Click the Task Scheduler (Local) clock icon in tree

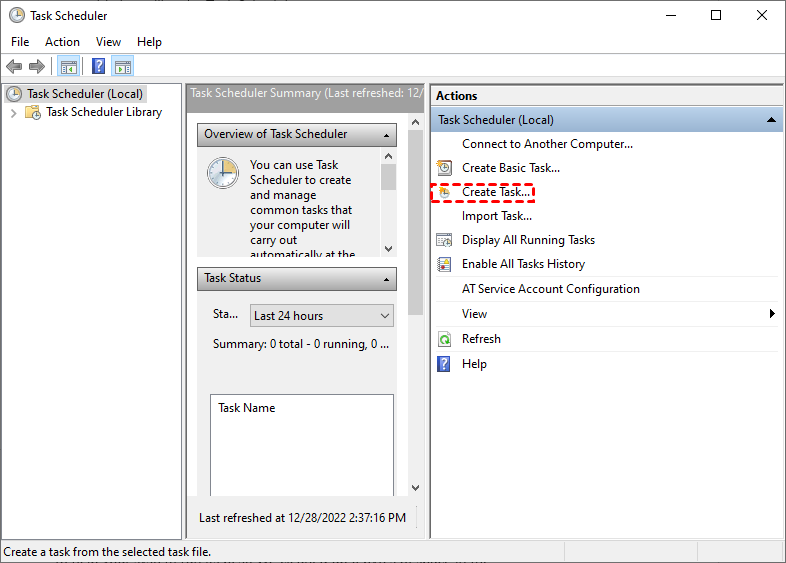click(14, 94)
